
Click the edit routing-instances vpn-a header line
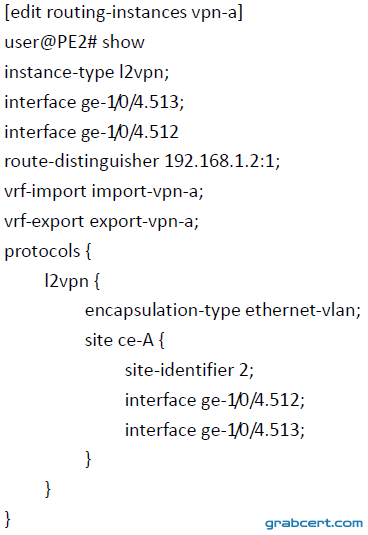pos(123,13)
